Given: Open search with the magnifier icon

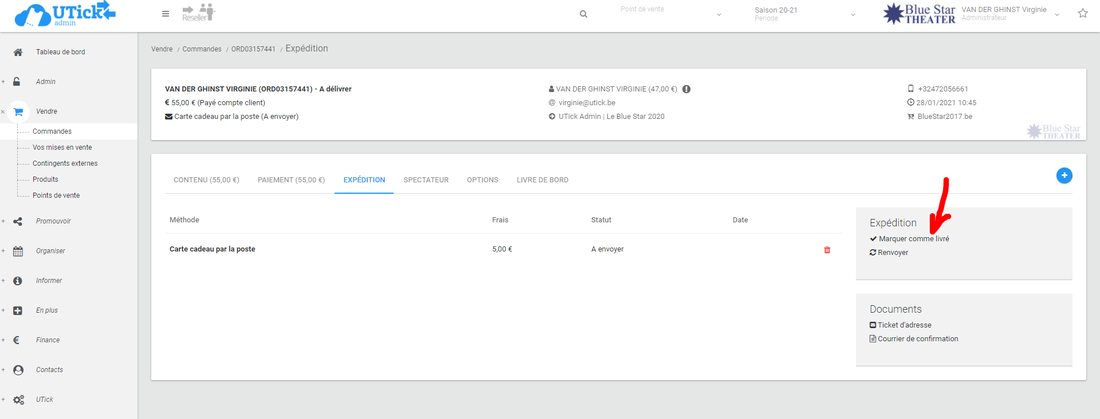Looking at the screenshot, I should 584,14.
